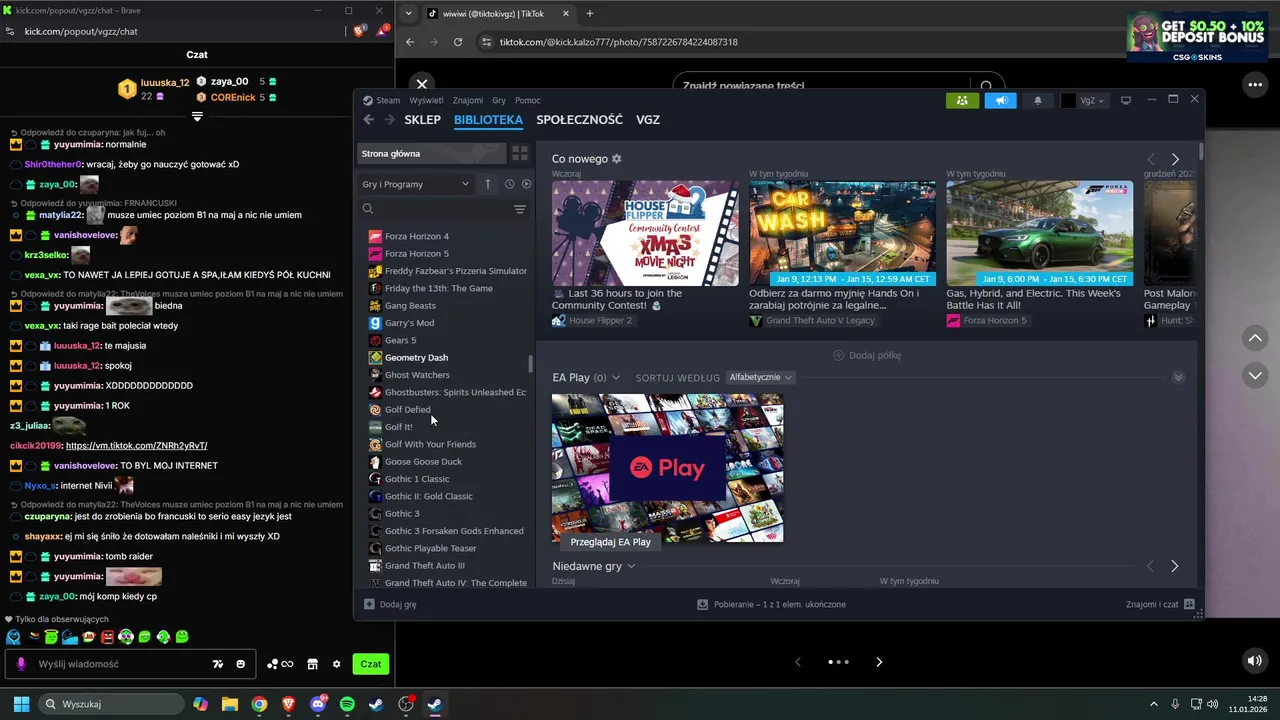Open Steam friends green icon button

point(961,100)
